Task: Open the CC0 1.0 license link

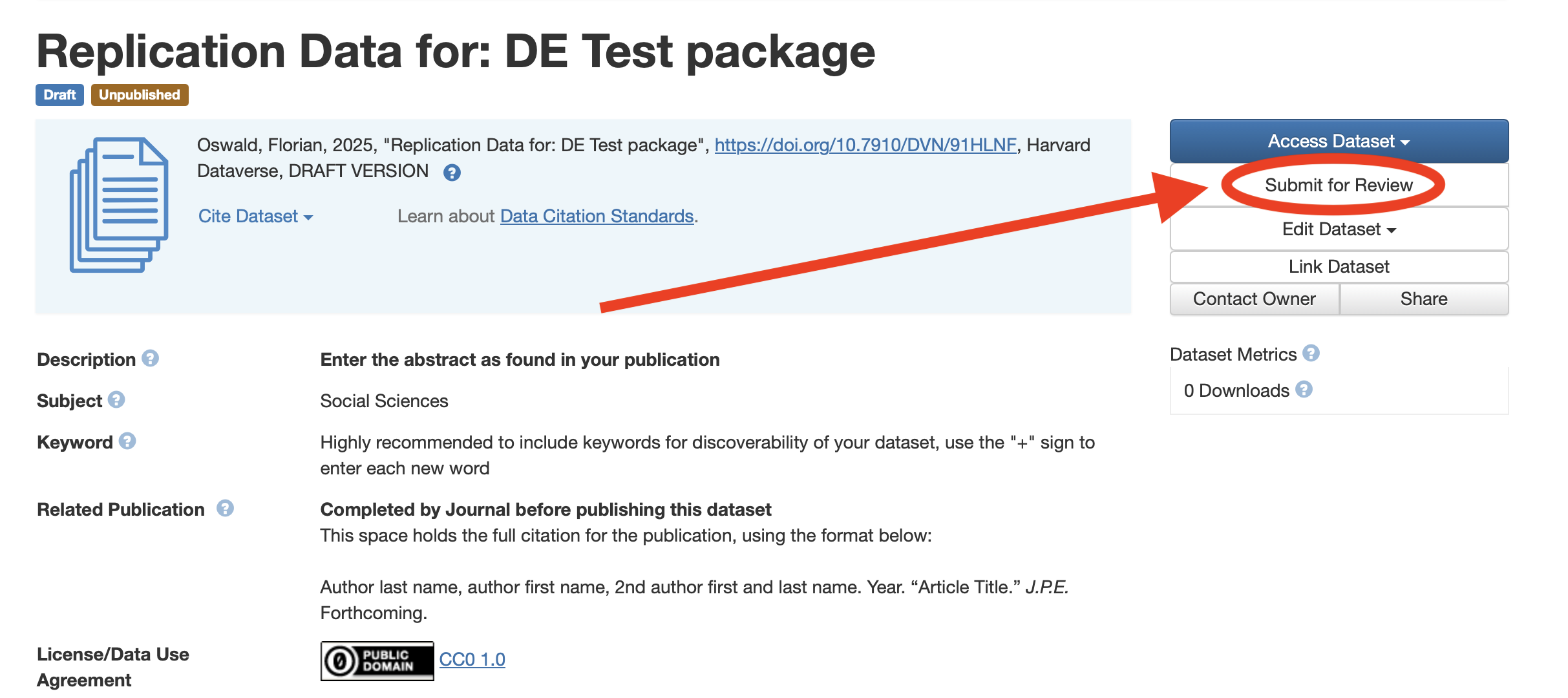Action: click(x=472, y=660)
